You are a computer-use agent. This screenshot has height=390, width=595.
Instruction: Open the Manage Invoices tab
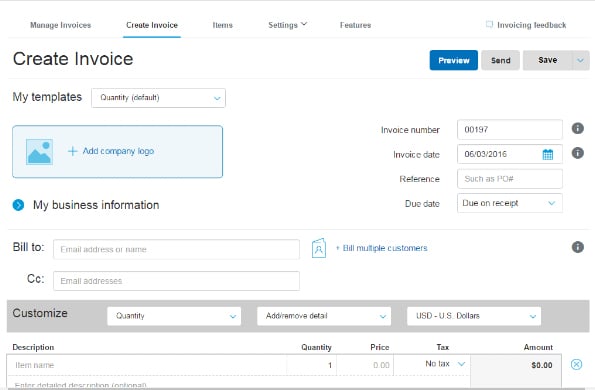(61, 25)
